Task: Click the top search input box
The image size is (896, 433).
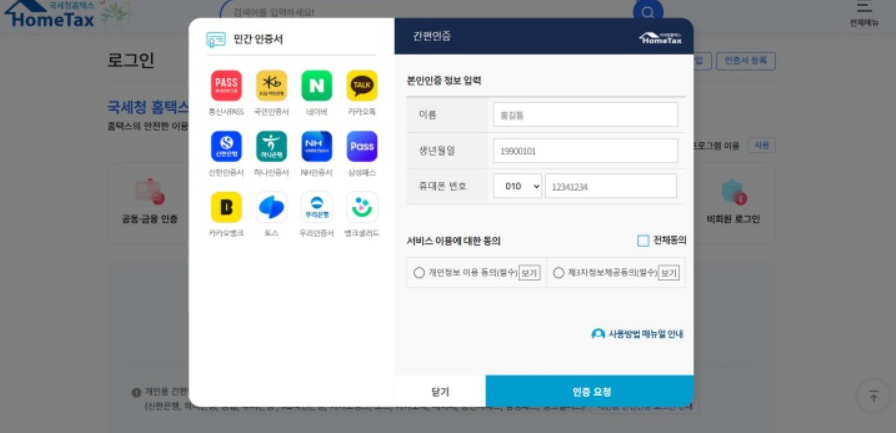Action: pos(429,12)
